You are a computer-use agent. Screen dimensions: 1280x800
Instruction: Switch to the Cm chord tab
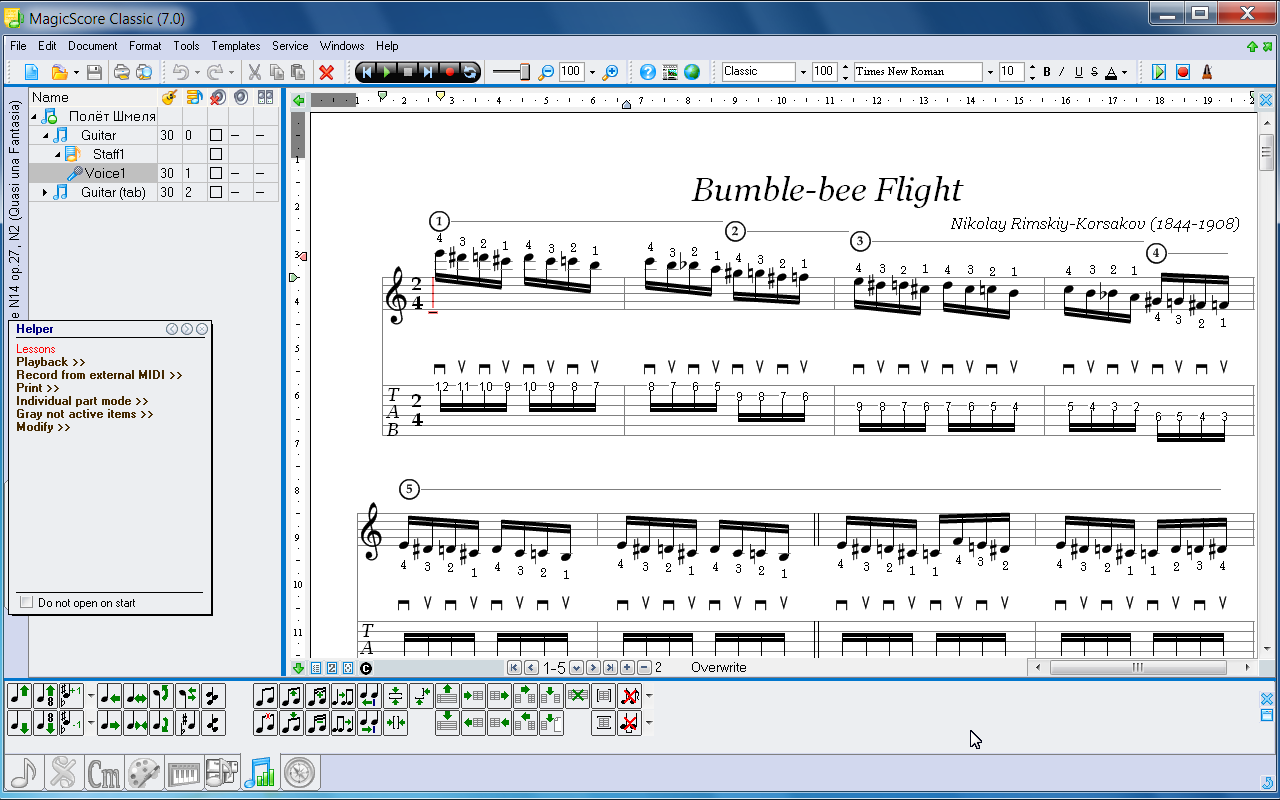tap(104, 772)
